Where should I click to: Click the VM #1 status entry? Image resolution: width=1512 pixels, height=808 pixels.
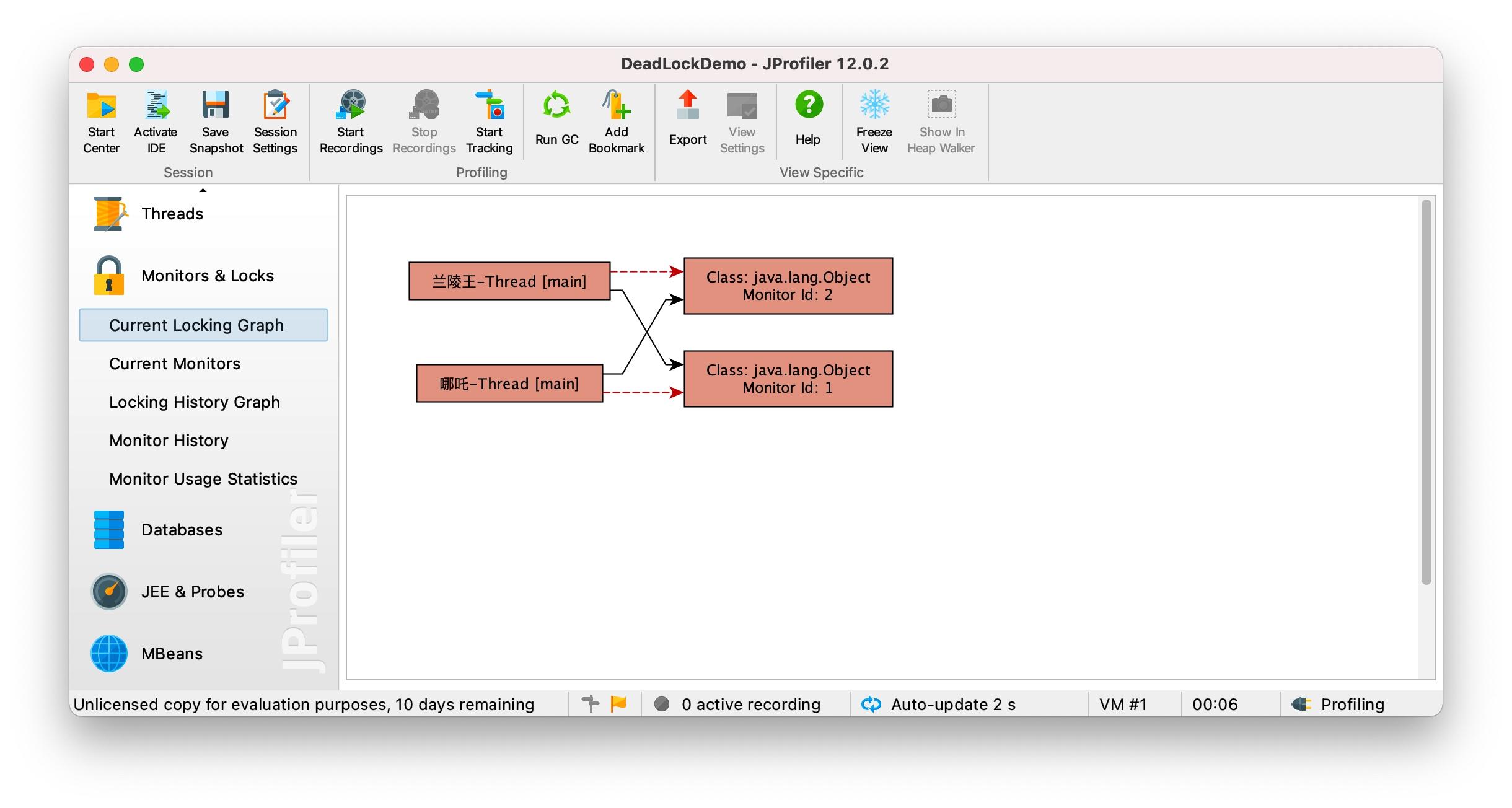(x=1123, y=705)
